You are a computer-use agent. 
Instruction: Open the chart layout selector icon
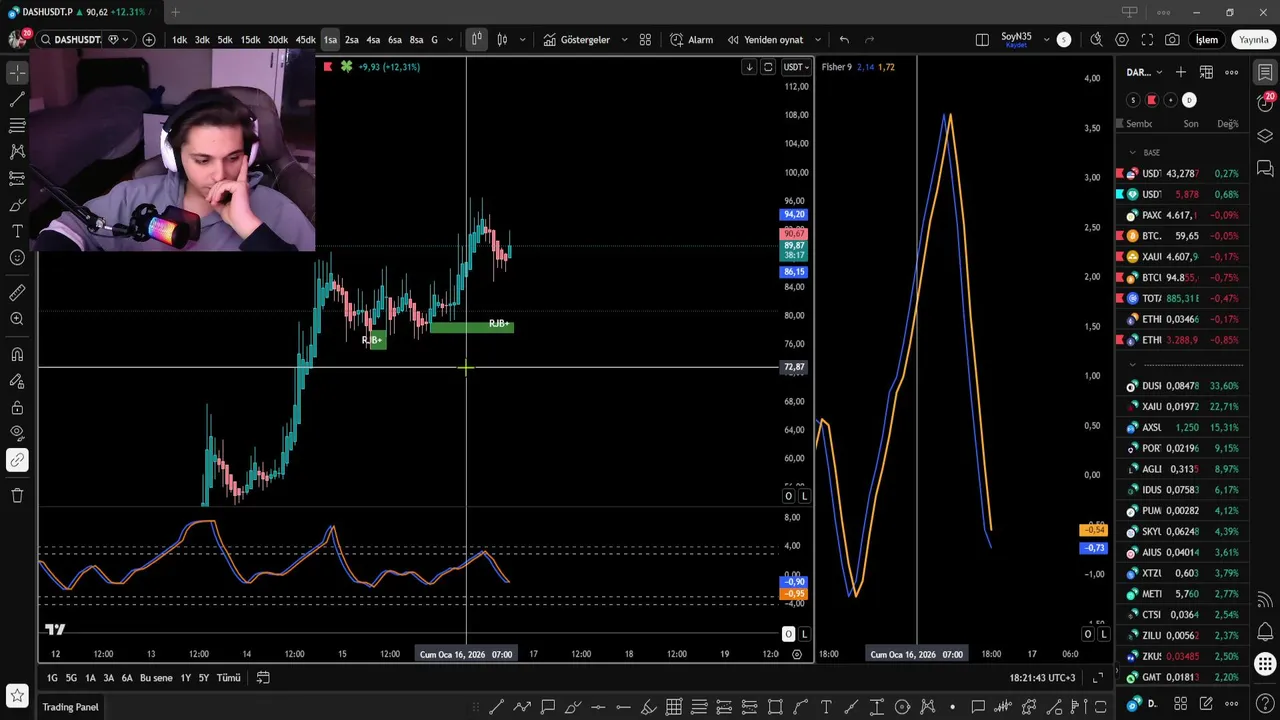982,40
